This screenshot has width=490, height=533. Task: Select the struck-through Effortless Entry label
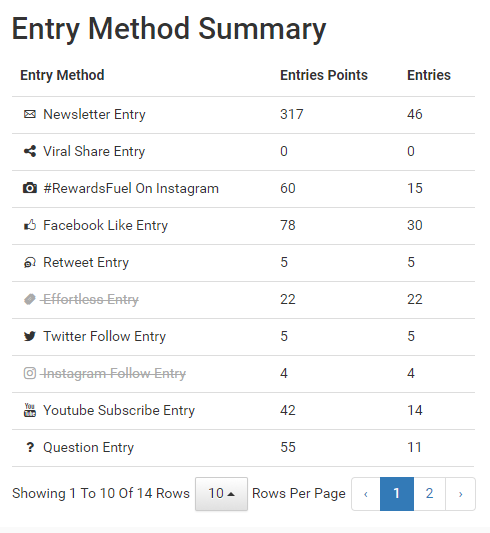click(x=91, y=299)
